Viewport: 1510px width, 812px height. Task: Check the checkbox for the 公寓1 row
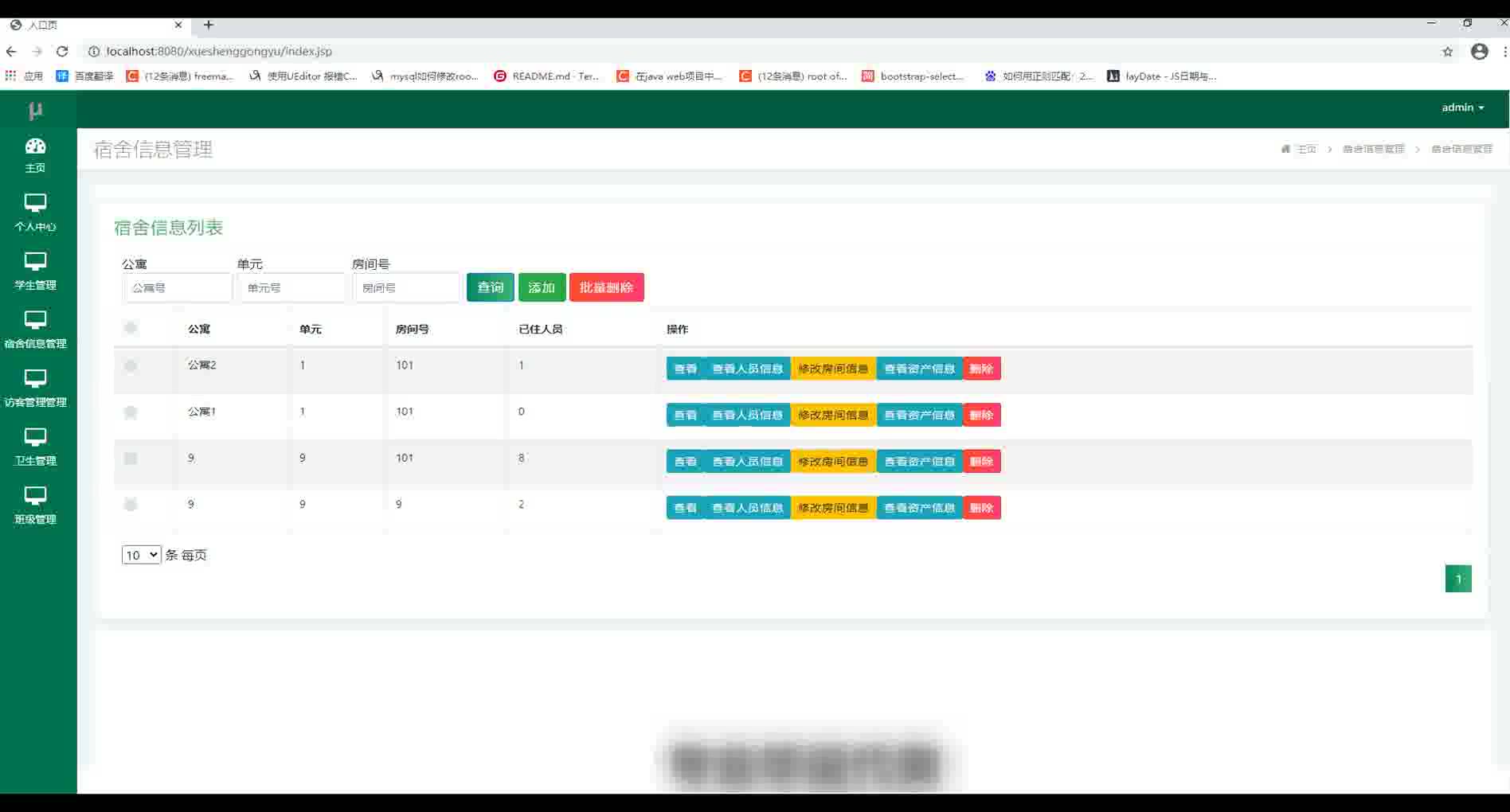pos(131,412)
